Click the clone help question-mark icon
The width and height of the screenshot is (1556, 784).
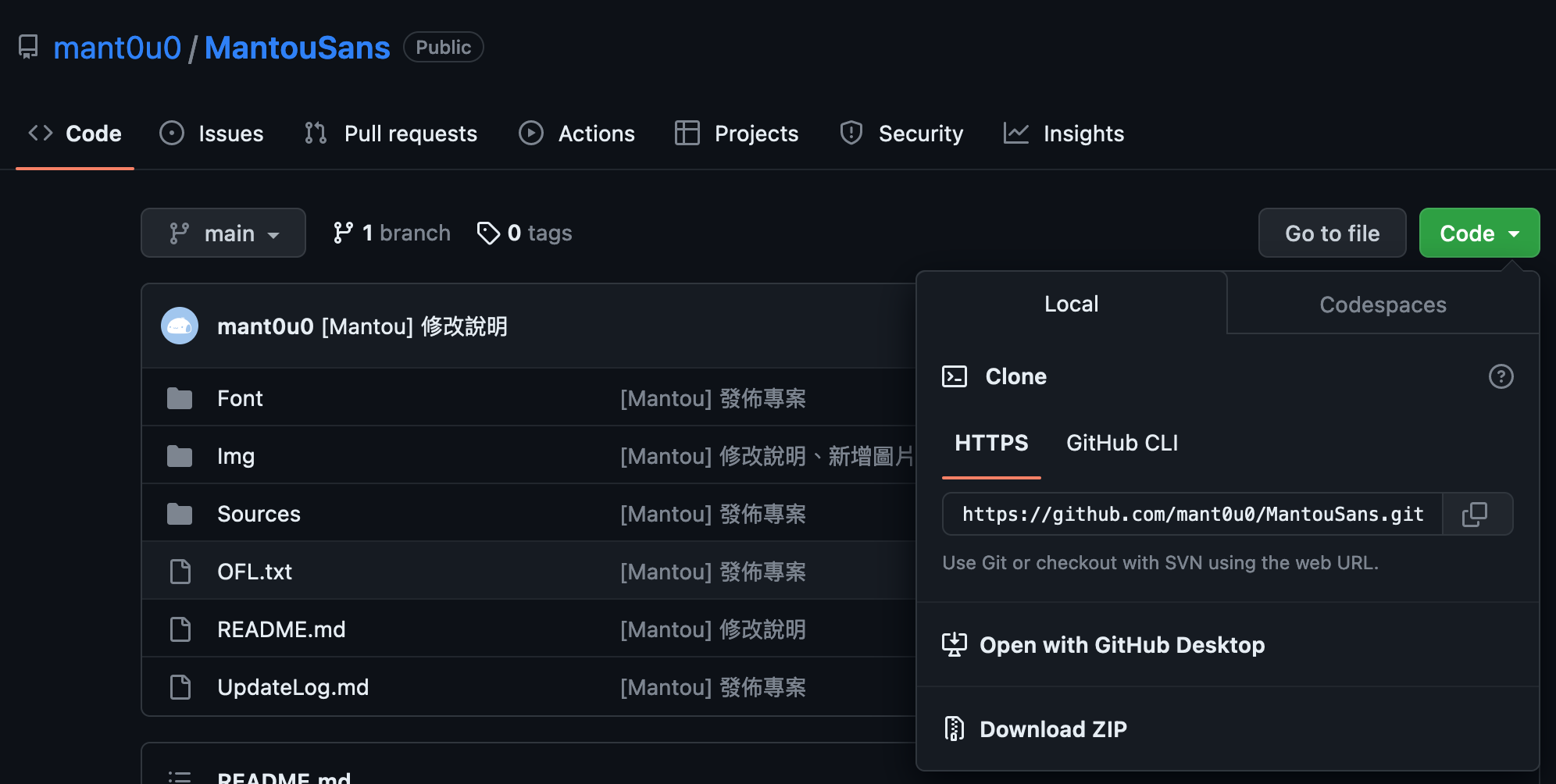[x=1501, y=376]
